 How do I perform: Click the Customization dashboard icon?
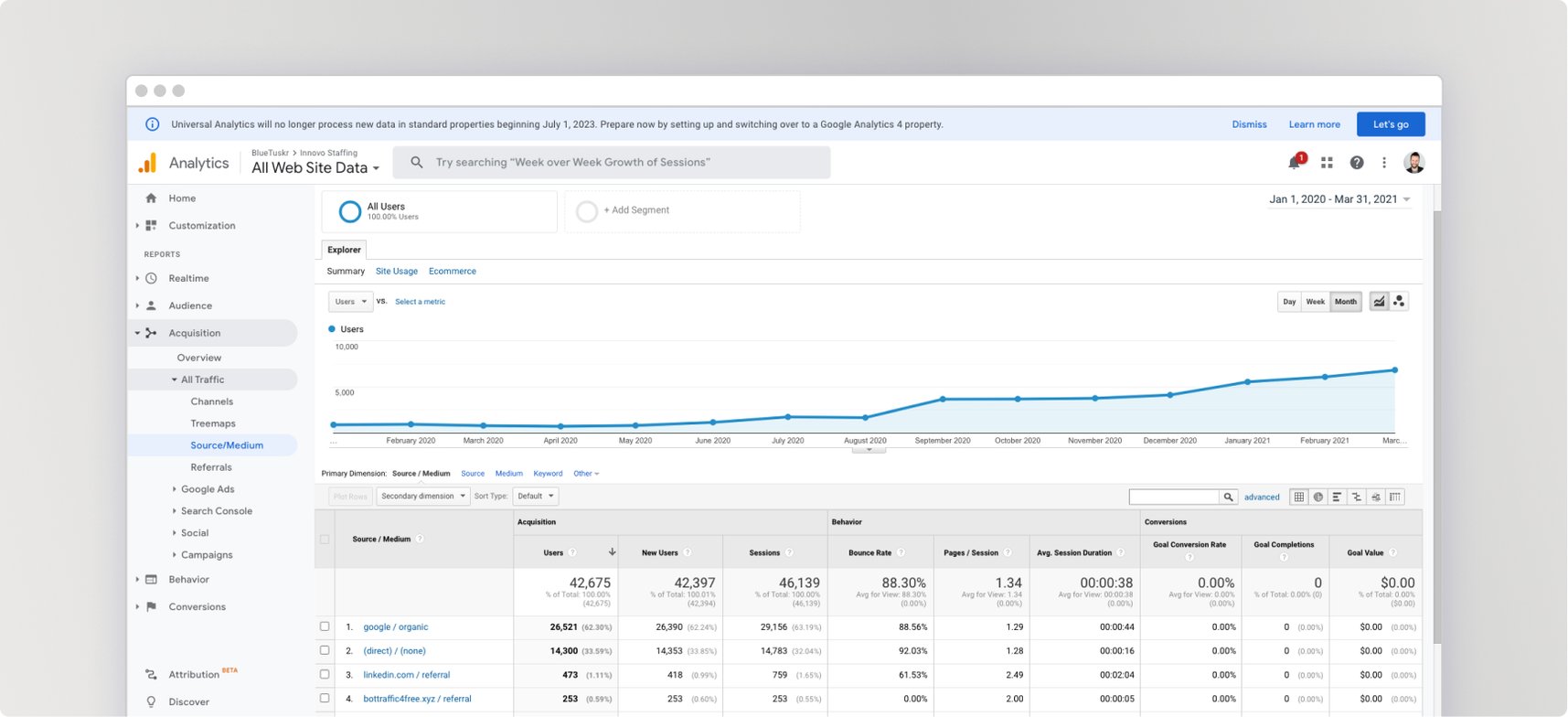click(151, 226)
